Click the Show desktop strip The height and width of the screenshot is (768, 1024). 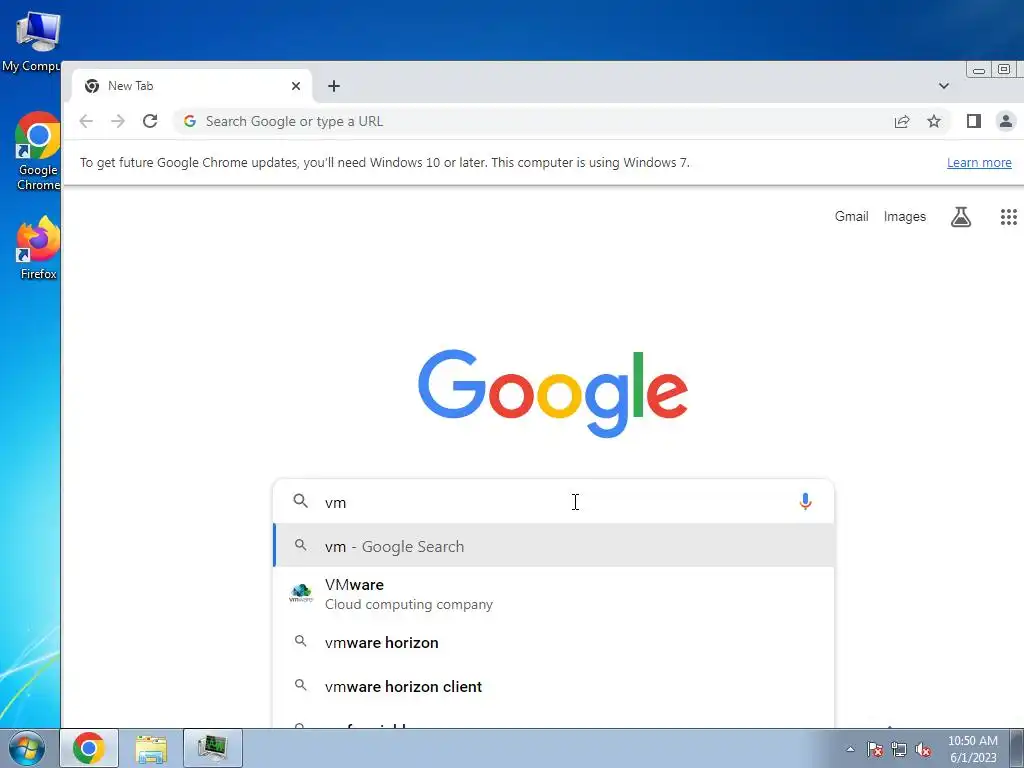click(1017, 748)
